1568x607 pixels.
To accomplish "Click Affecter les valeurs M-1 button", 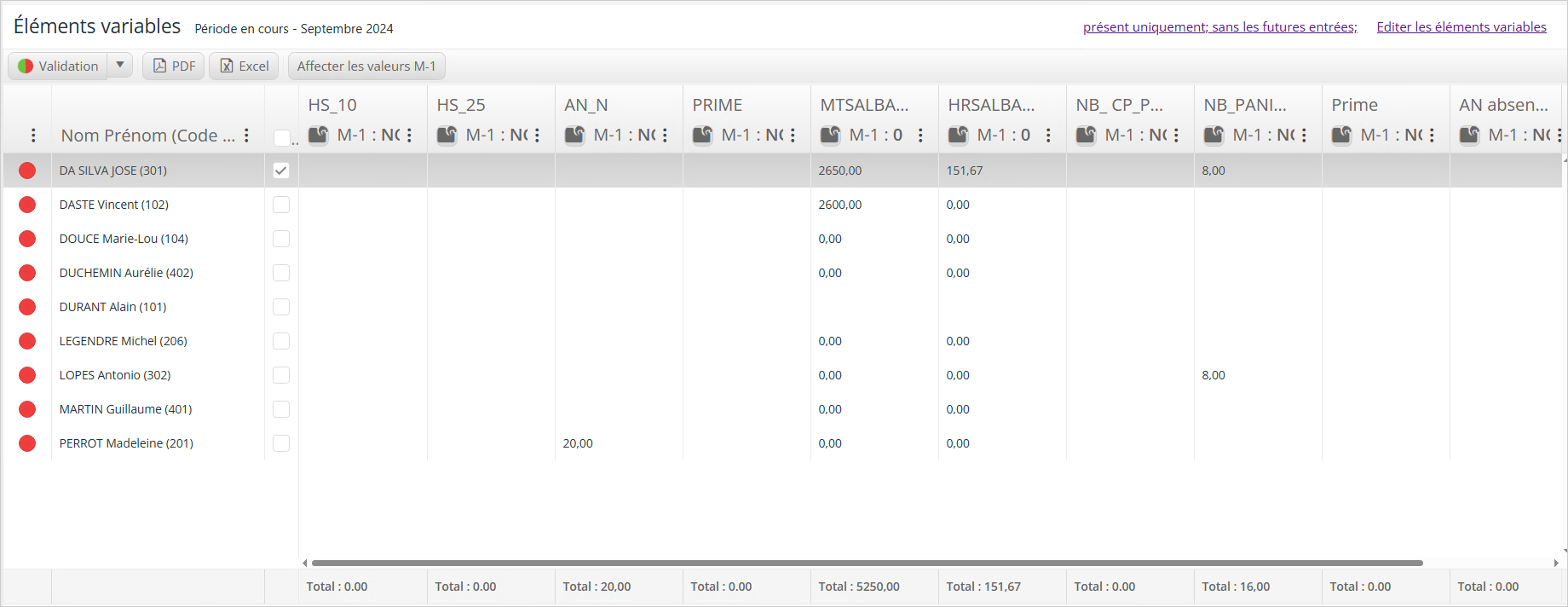I will tap(366, 66).
